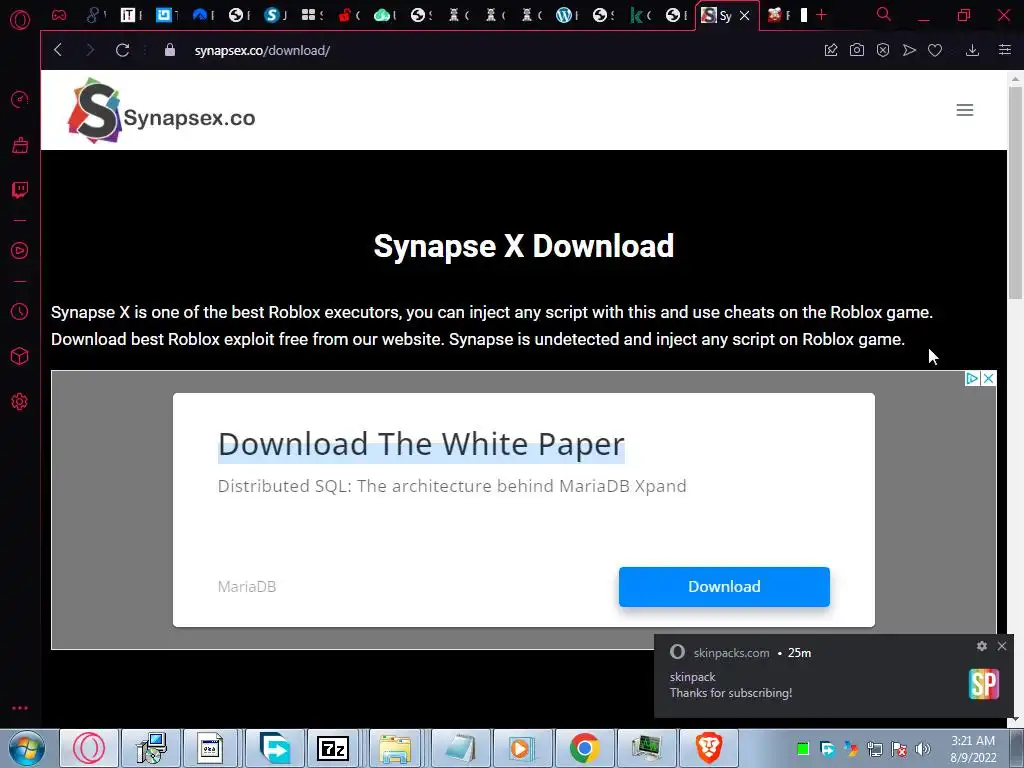Open History clock icon in sidebar
This screenshot has height=768, width=1024.
point(20,312)
